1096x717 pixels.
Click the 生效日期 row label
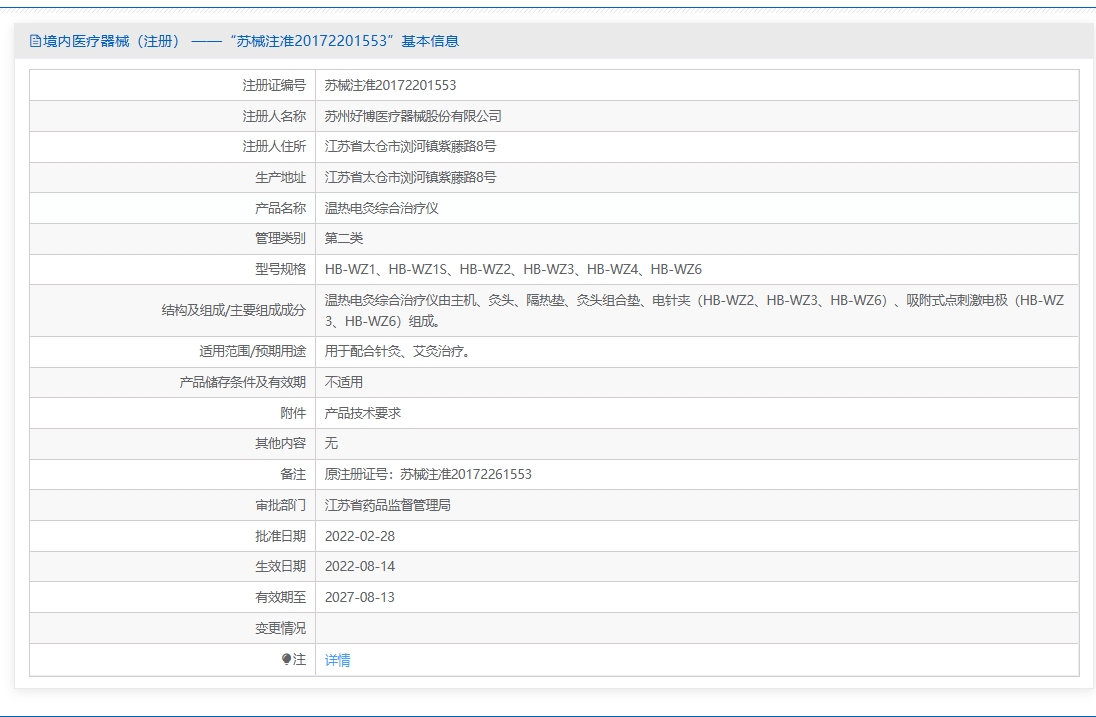point(280,566)
